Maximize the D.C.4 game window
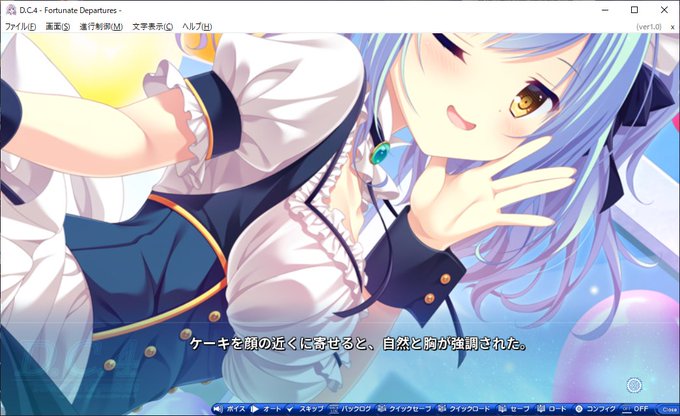The width and height of the screenshot is (680, 416). coord(634,10)
